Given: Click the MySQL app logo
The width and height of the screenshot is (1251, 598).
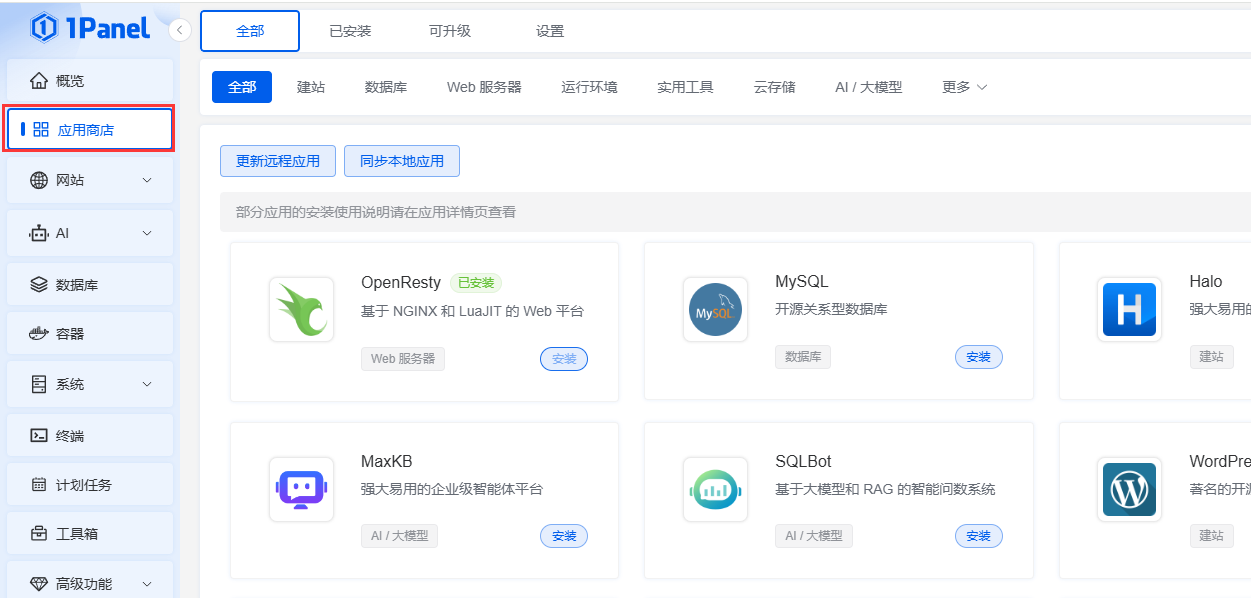Looking at the screenshot, I should pos(715,309).
